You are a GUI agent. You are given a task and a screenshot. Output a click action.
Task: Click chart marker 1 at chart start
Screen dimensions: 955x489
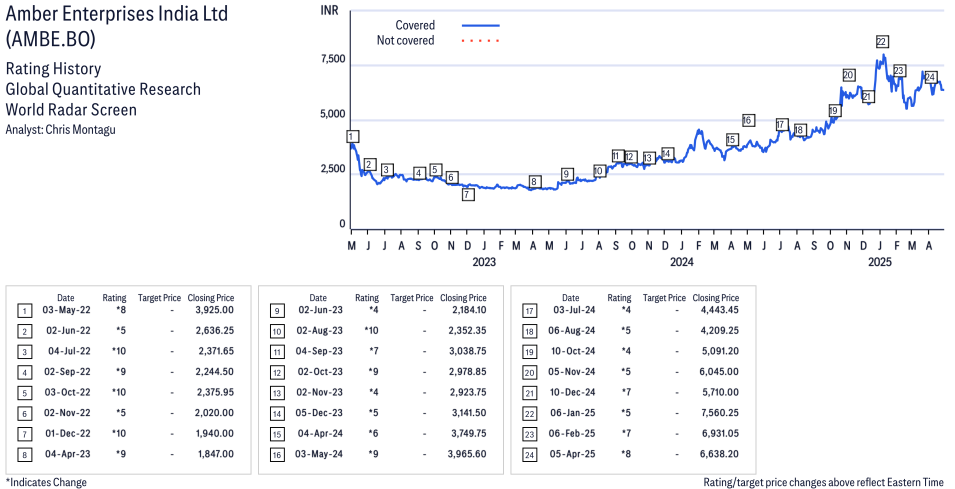(352, 136)
